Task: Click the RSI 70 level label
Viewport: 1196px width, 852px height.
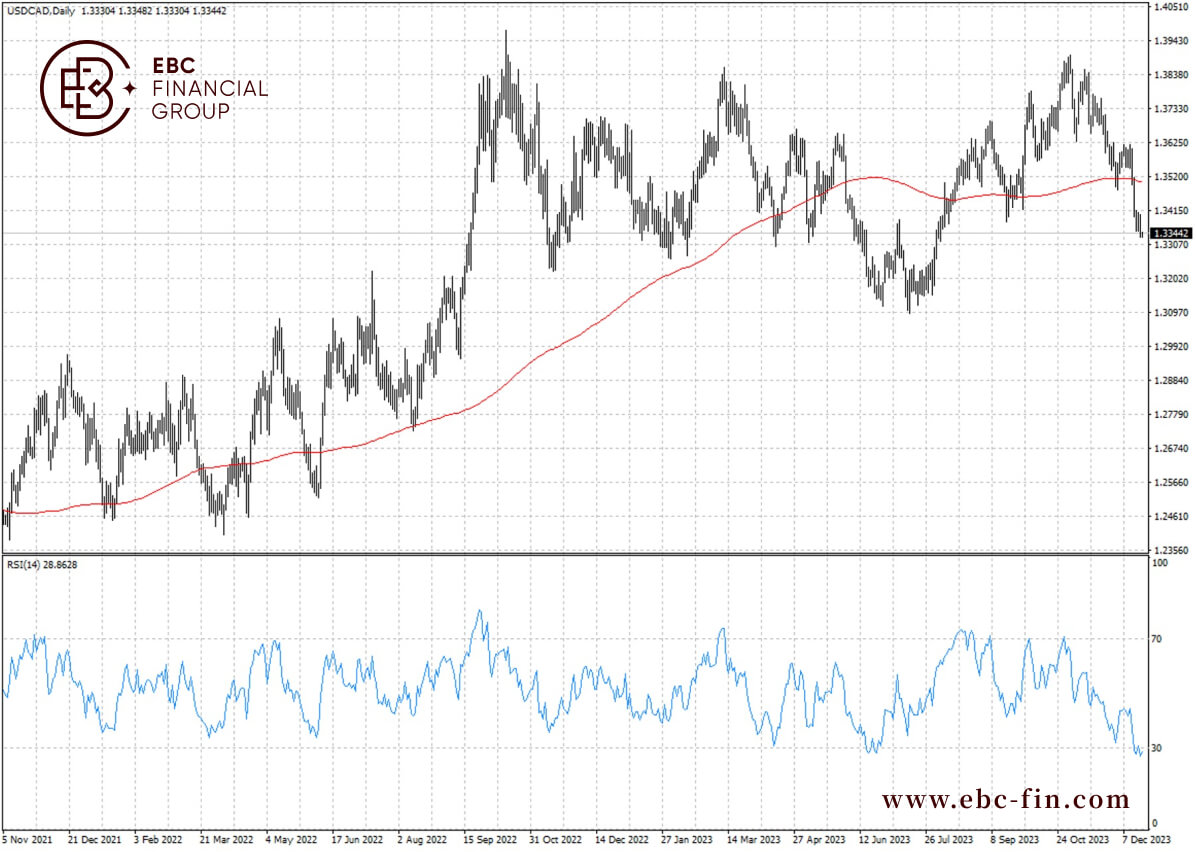Action: (x=1156, y=639)
